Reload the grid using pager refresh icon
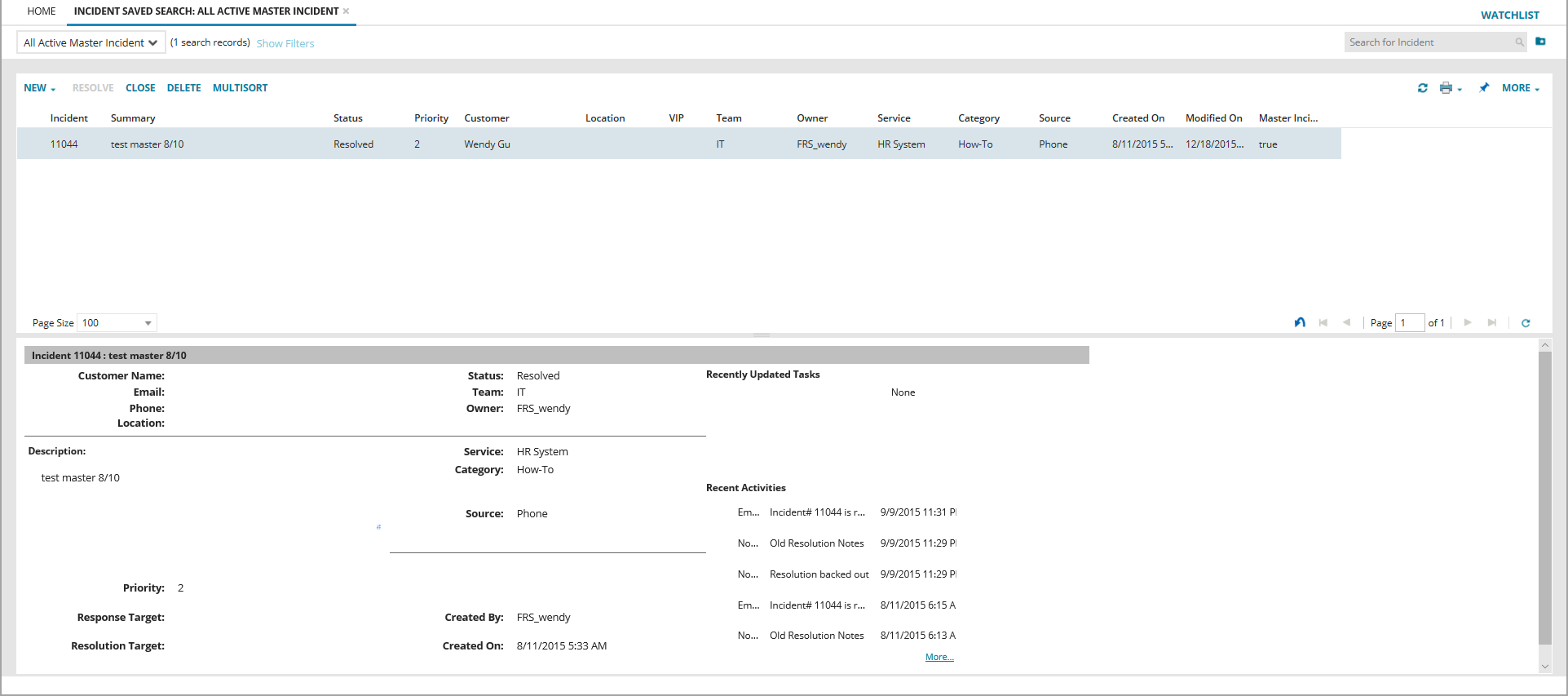1568x696 pixels. [1526, 323]
